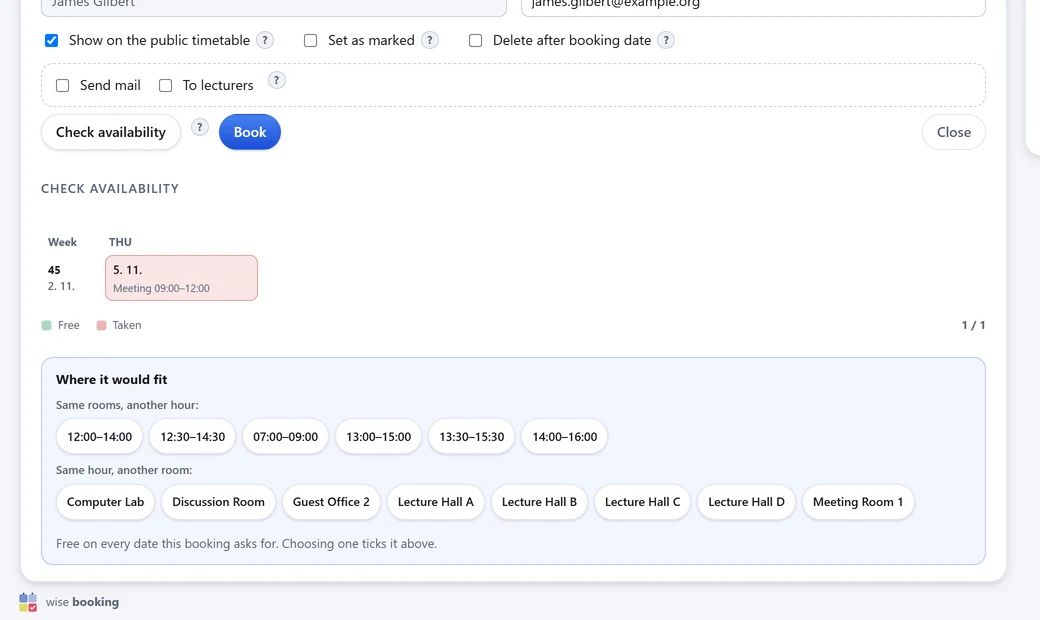This screenshot has width=1040, height=620.
Task: Pick Lecture Hall C room
Action: coord(642,502)
